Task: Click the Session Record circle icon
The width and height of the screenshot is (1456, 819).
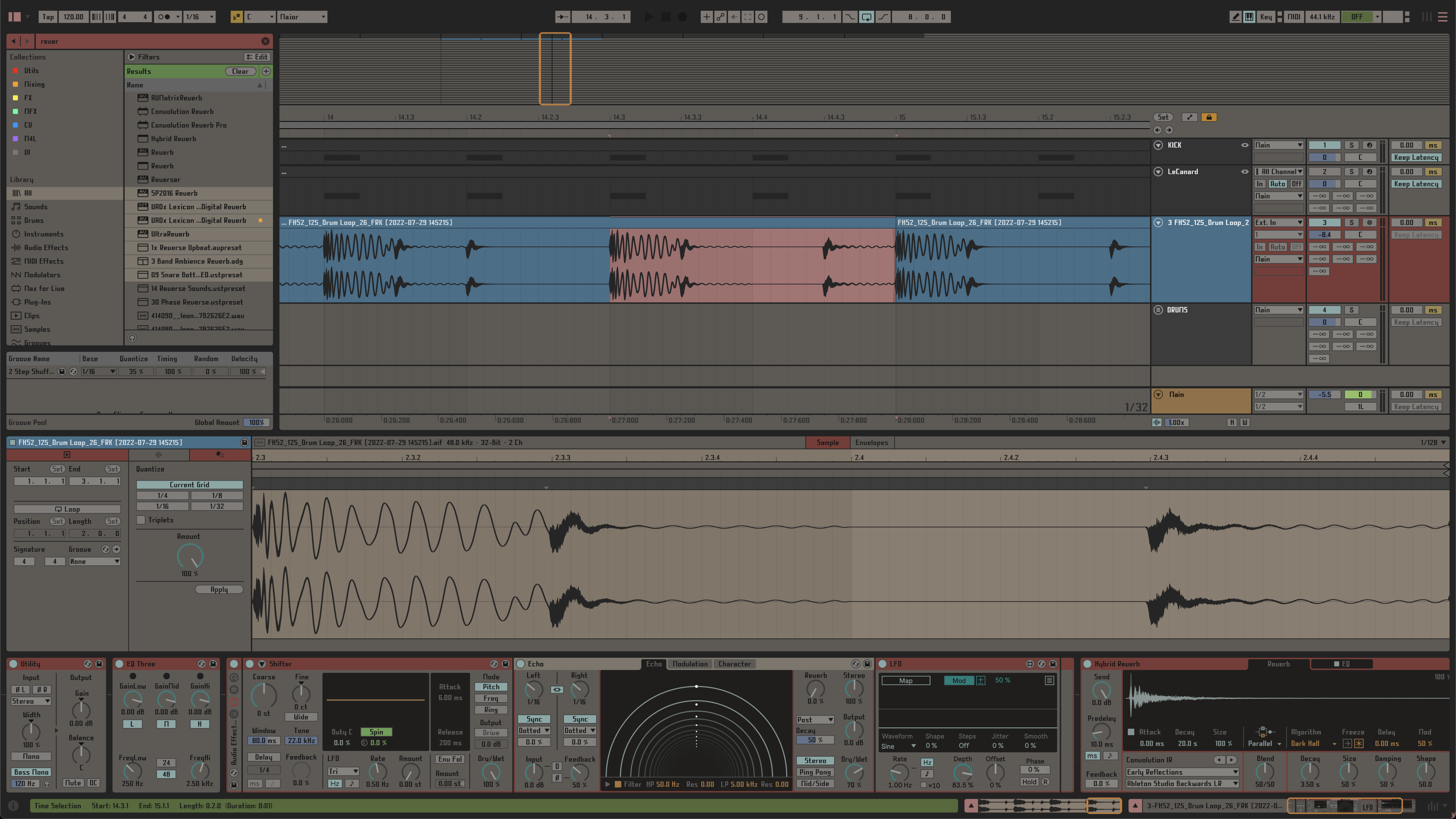Action: pos(761,17)
